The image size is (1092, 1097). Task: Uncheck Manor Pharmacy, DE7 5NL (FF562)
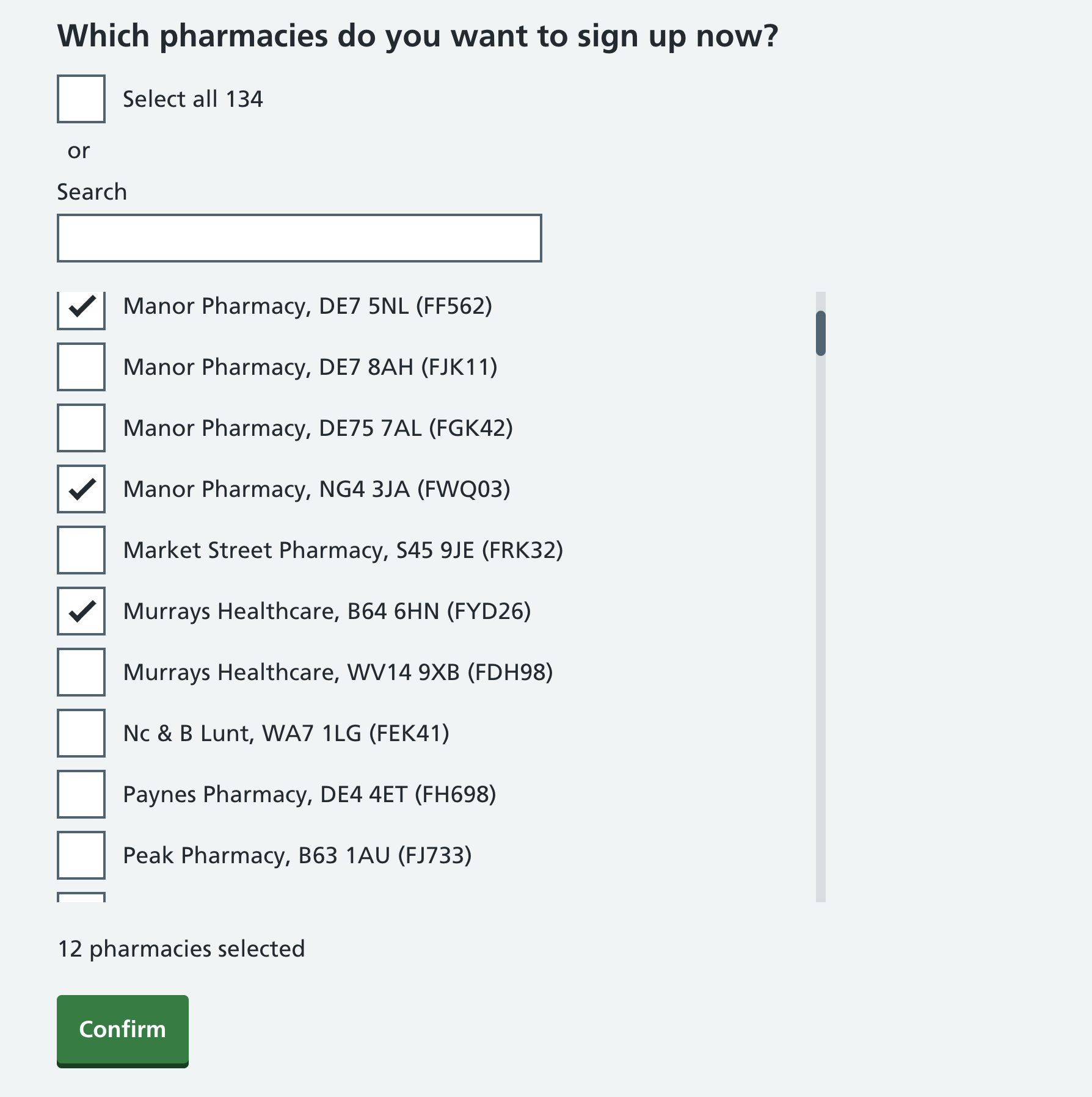tap(81, 306)
